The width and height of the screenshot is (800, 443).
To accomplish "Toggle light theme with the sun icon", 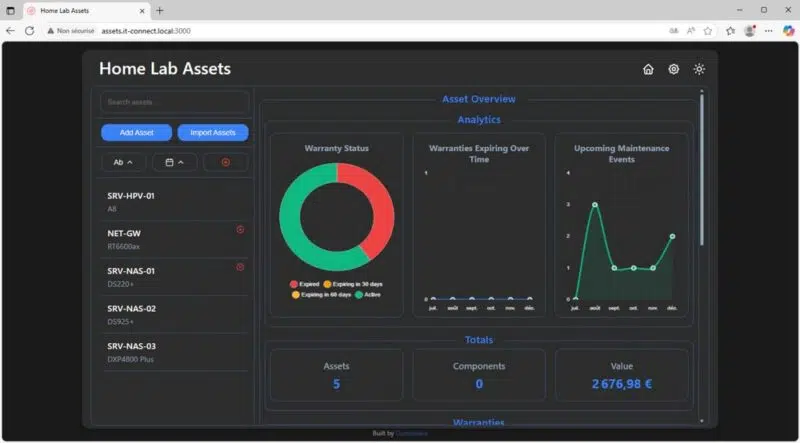I will pos(699,69).
